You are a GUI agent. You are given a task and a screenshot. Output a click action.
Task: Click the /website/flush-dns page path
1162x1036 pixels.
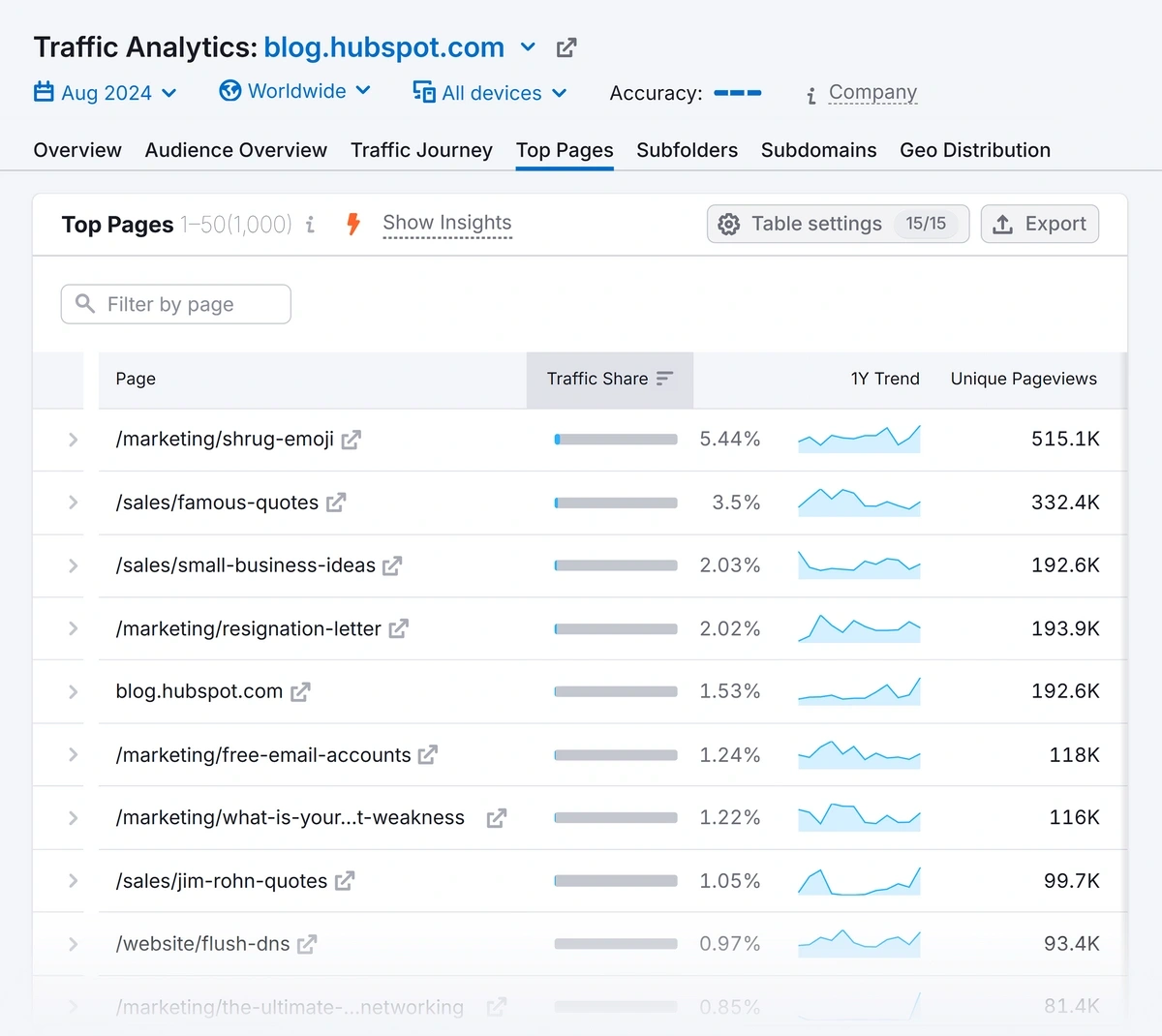pyautogui.click(x=202, y=944)
